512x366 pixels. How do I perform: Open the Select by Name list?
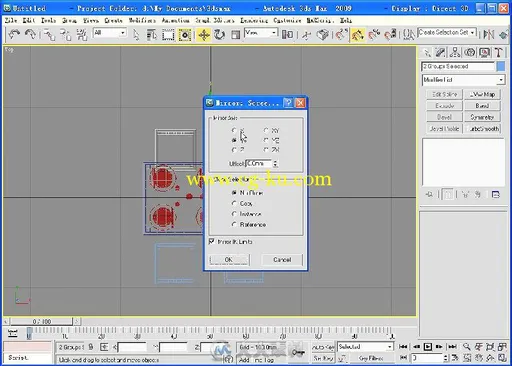pyautogui.click(x=152, y=35)
